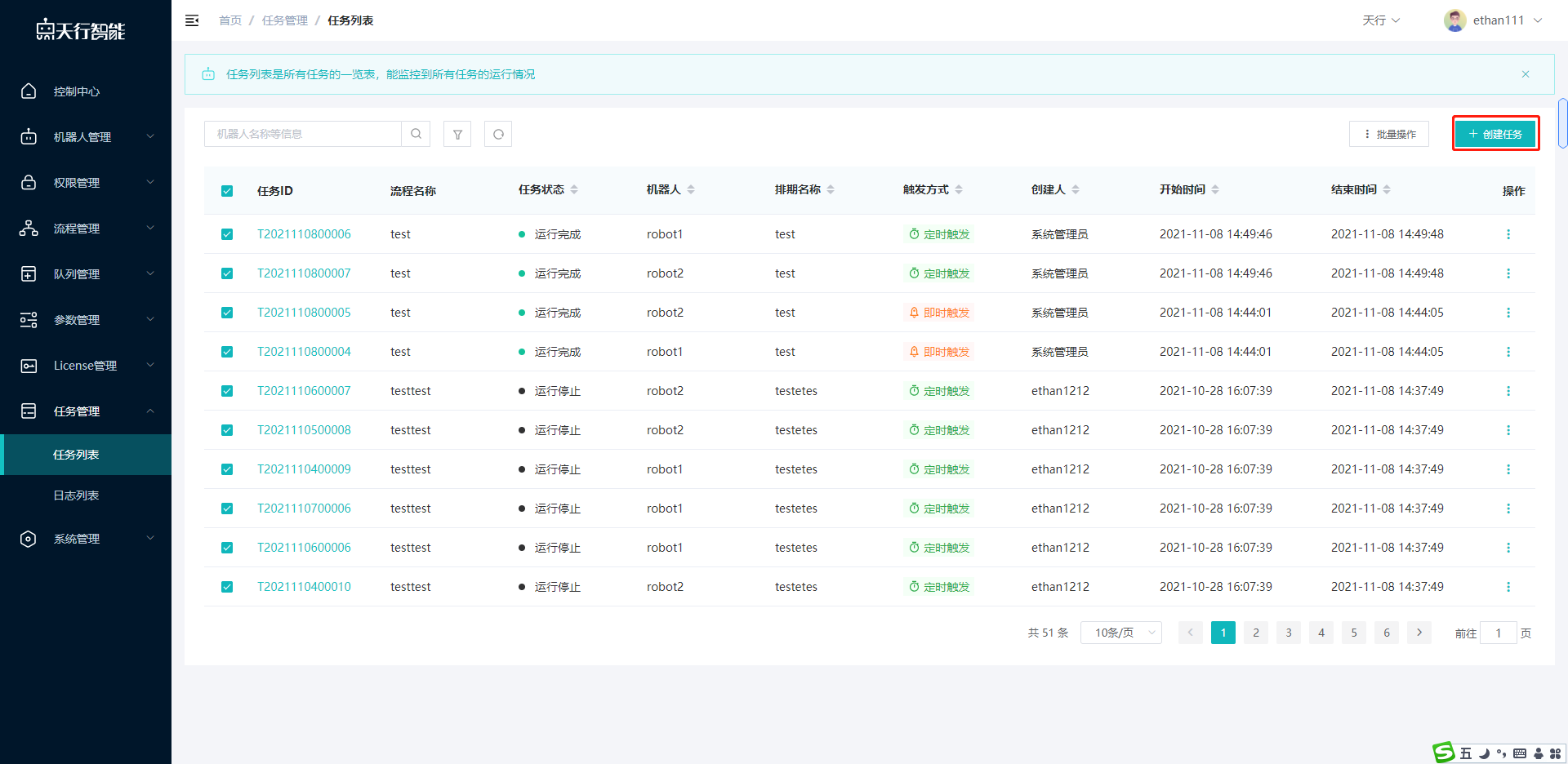Expand the License管理 sidebar menu
Image resolution: width=1568 pixels, height=764 pixels.
pyautogui.click(x=86, y=366)
